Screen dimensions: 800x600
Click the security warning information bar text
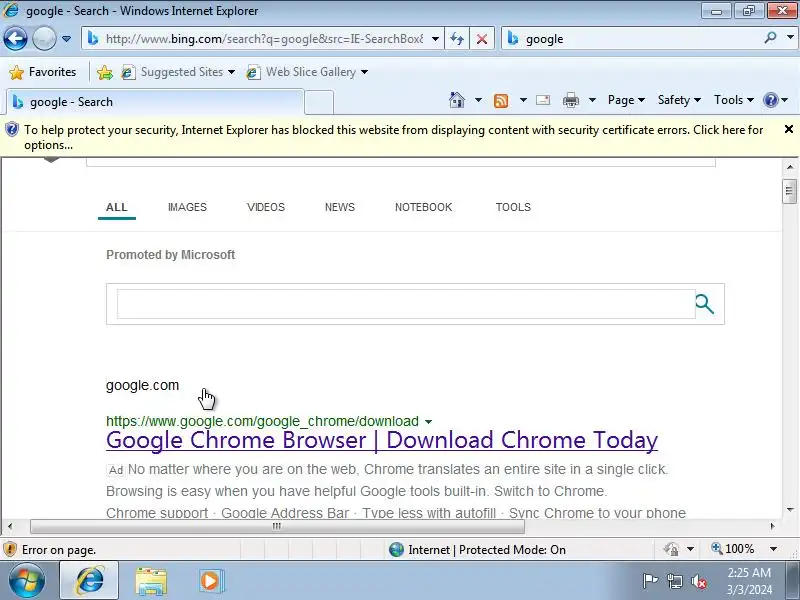[x=393, y=137]
